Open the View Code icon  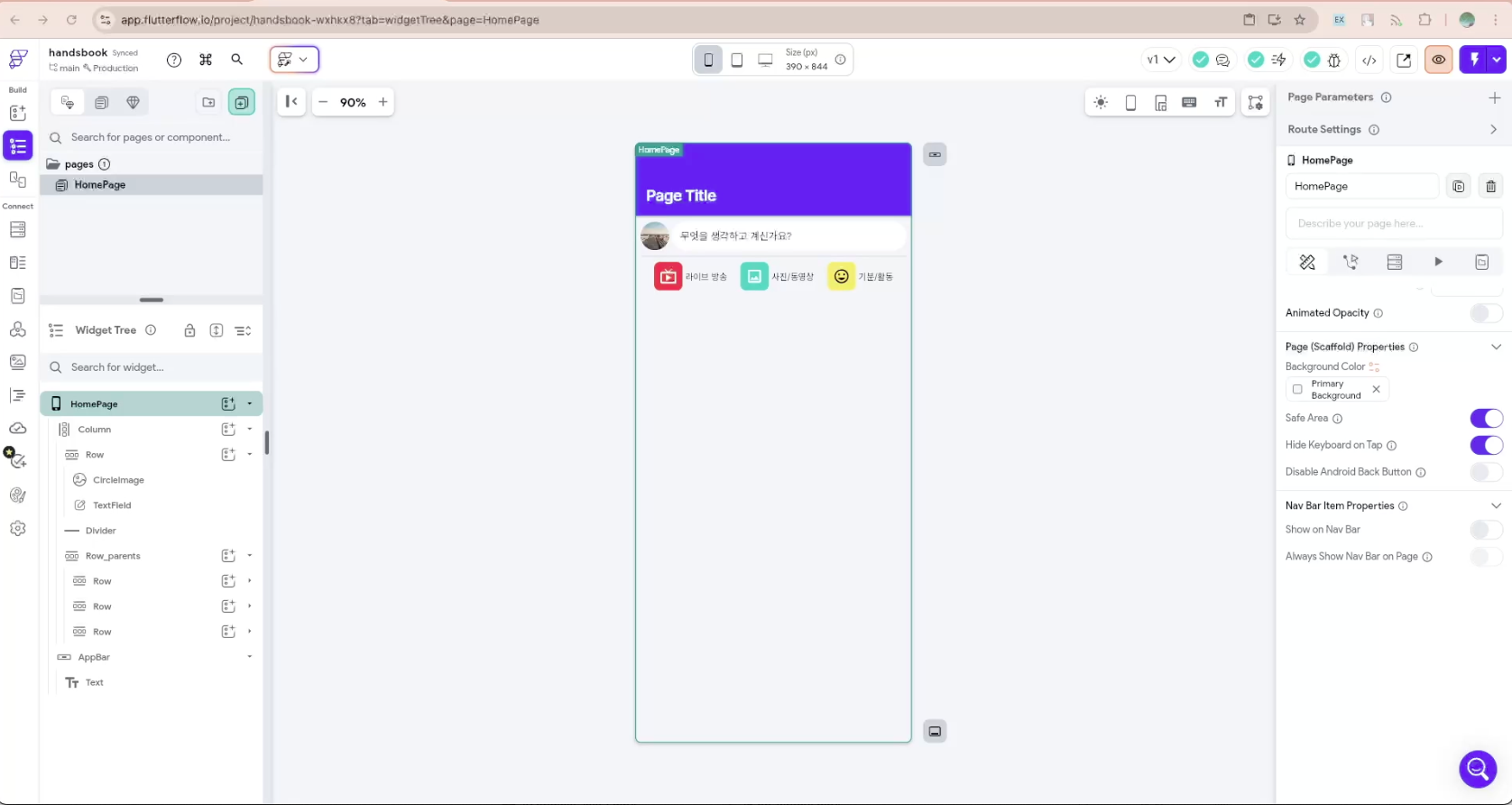pos(1369,60)
